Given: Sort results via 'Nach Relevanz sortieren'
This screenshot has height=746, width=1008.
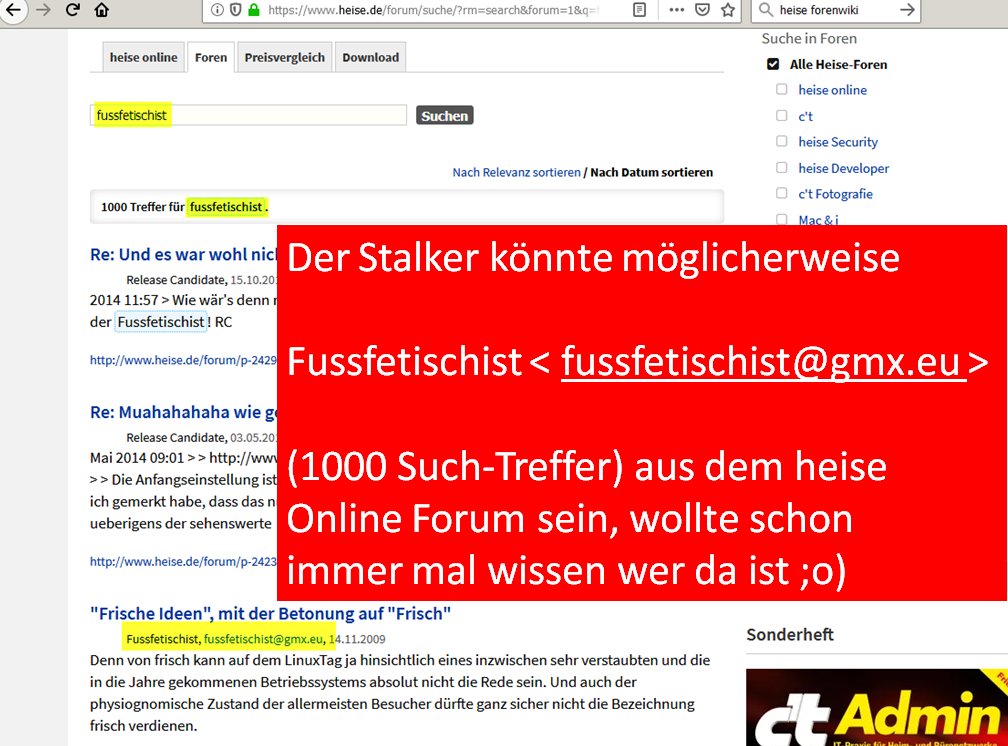Looking at the screenshot, I should point(516,172).
